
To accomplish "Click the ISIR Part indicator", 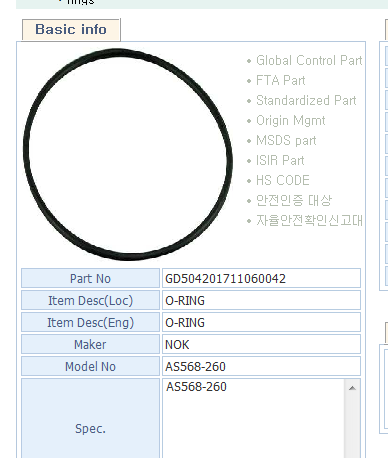I will click(276, 161).
